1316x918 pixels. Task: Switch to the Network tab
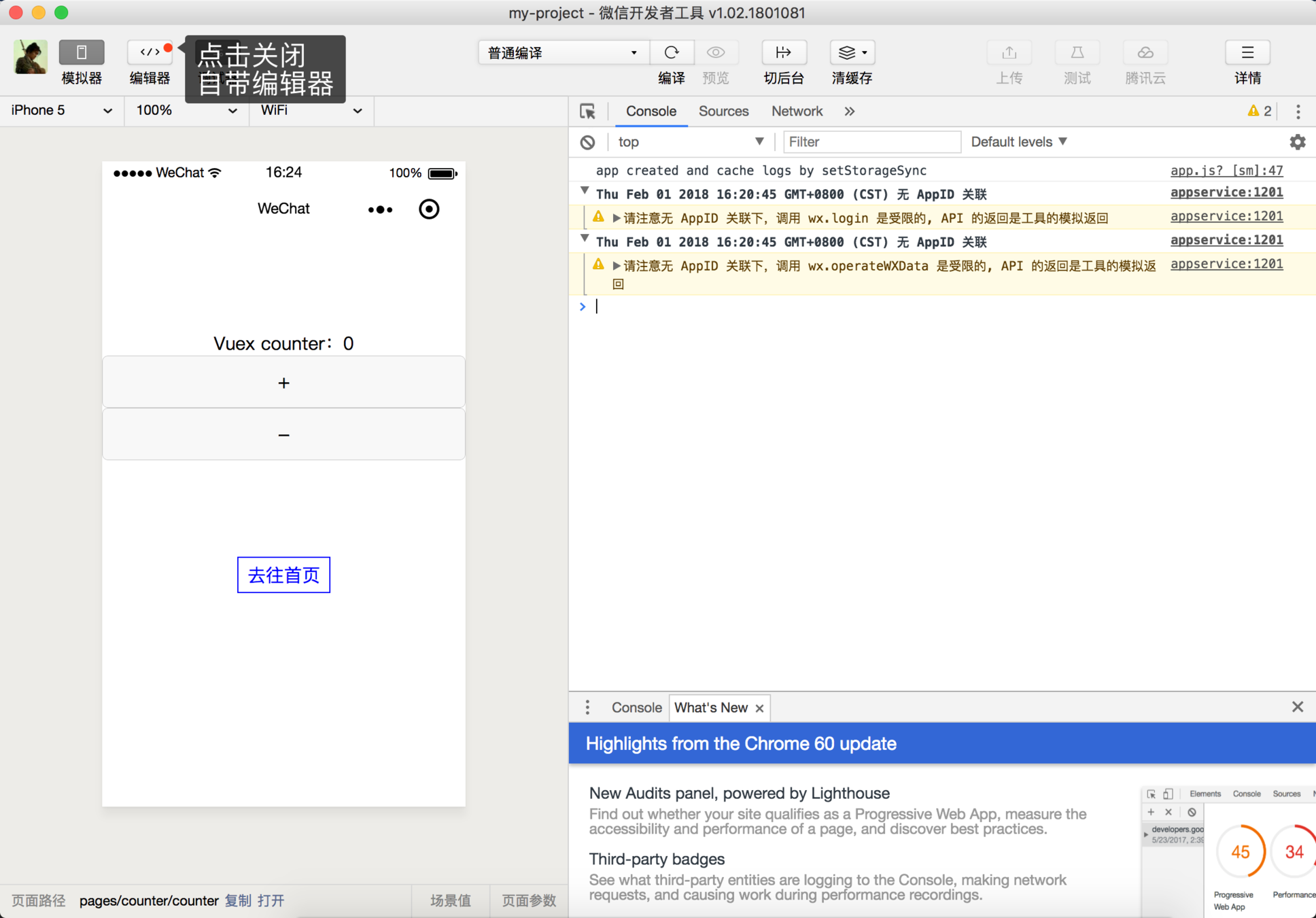pyautogui.click(x=797, y=112)
